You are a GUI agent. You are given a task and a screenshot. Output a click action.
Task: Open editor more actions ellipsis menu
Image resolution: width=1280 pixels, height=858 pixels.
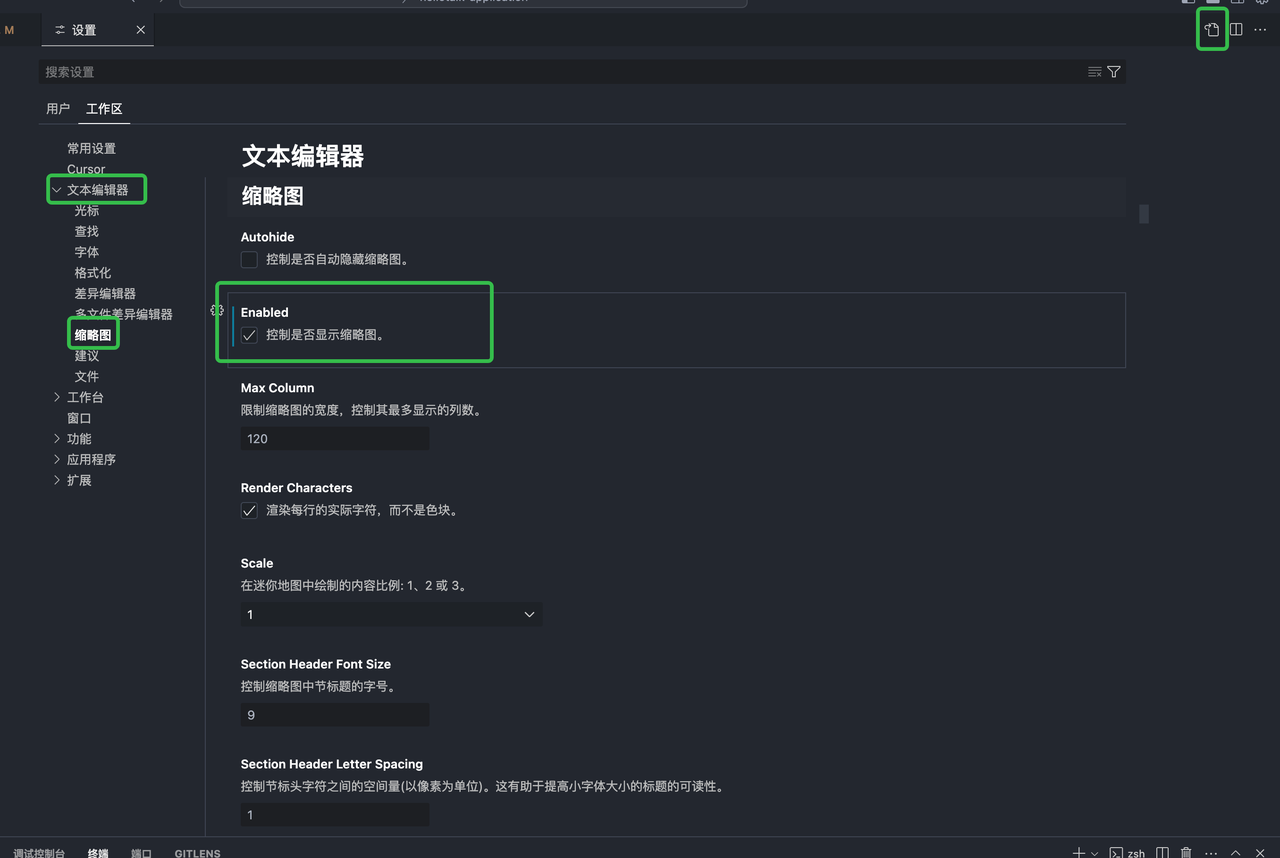pos(1260,30)
